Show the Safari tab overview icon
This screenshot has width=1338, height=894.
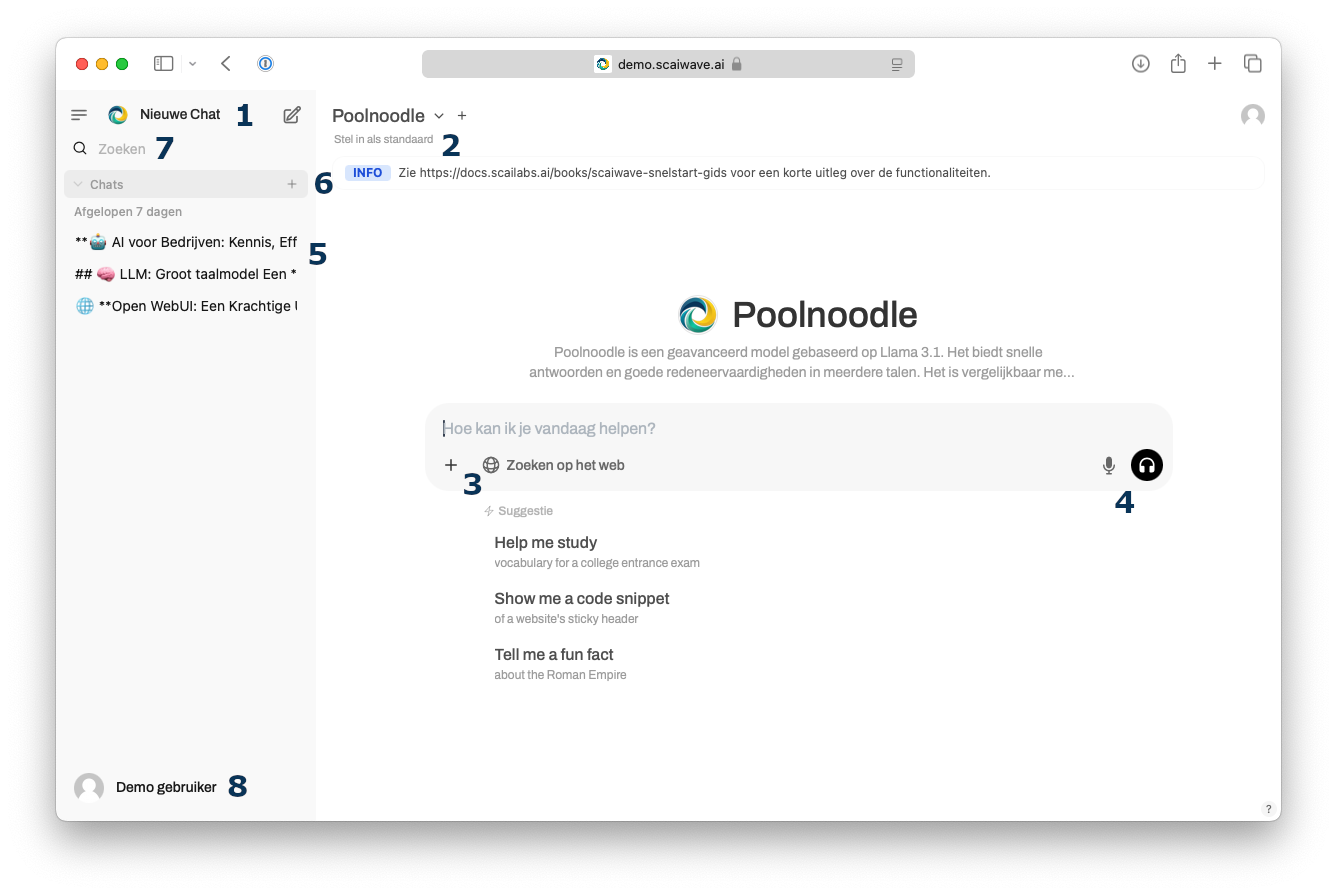tap(1252, 64)
